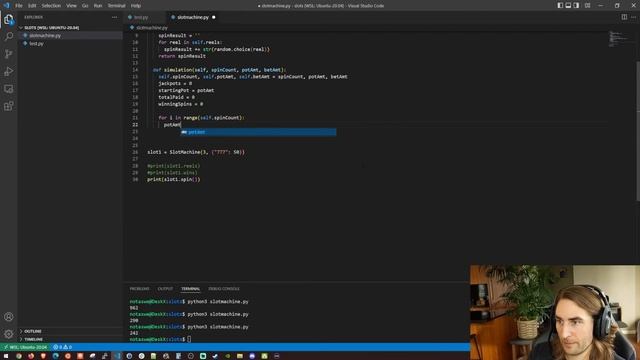This screenshot has width=640, height=360.
Task: Click the 'def simulation' line of code
Action: pyautogui.click(x=220, y=70)
